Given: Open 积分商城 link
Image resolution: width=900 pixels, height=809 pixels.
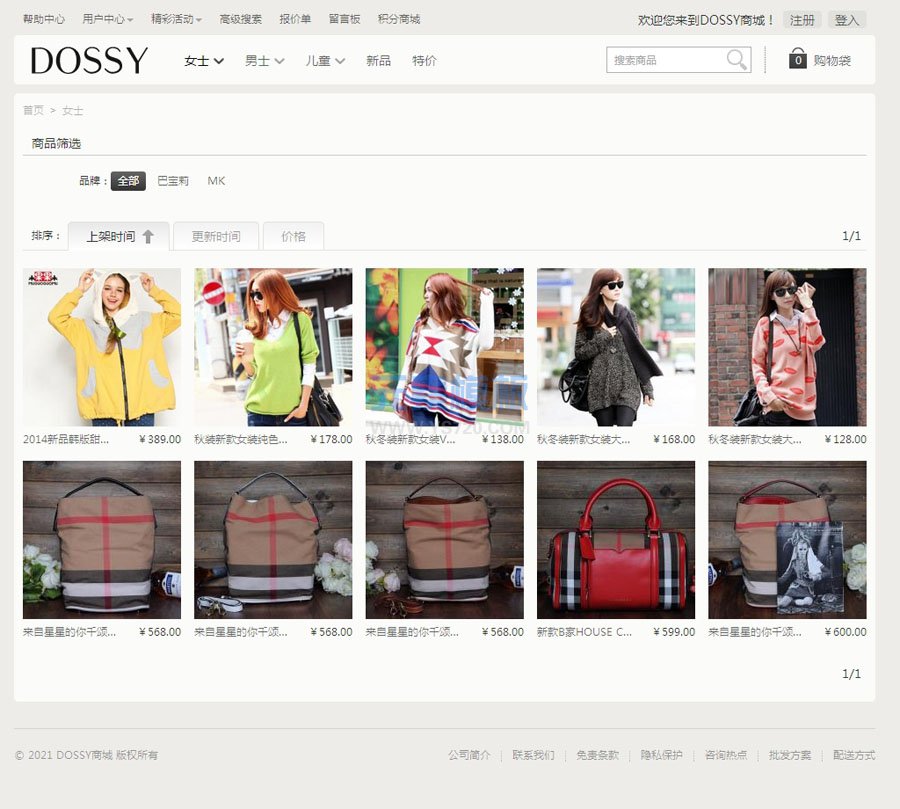Looking at the screenshot, I should (x=399, y=19).
